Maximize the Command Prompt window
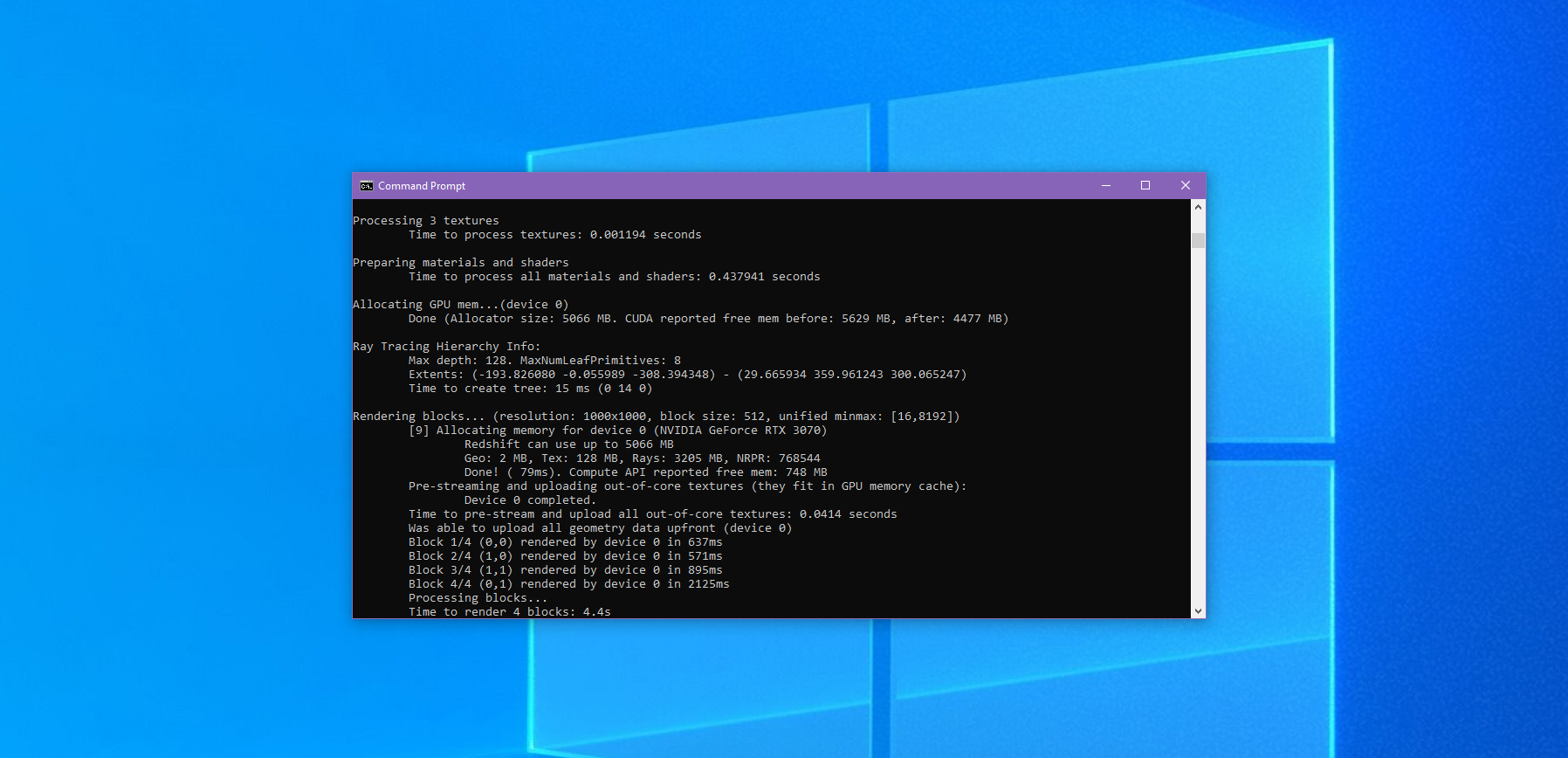Screen dimensions: 1568x758 (1145, 186)
